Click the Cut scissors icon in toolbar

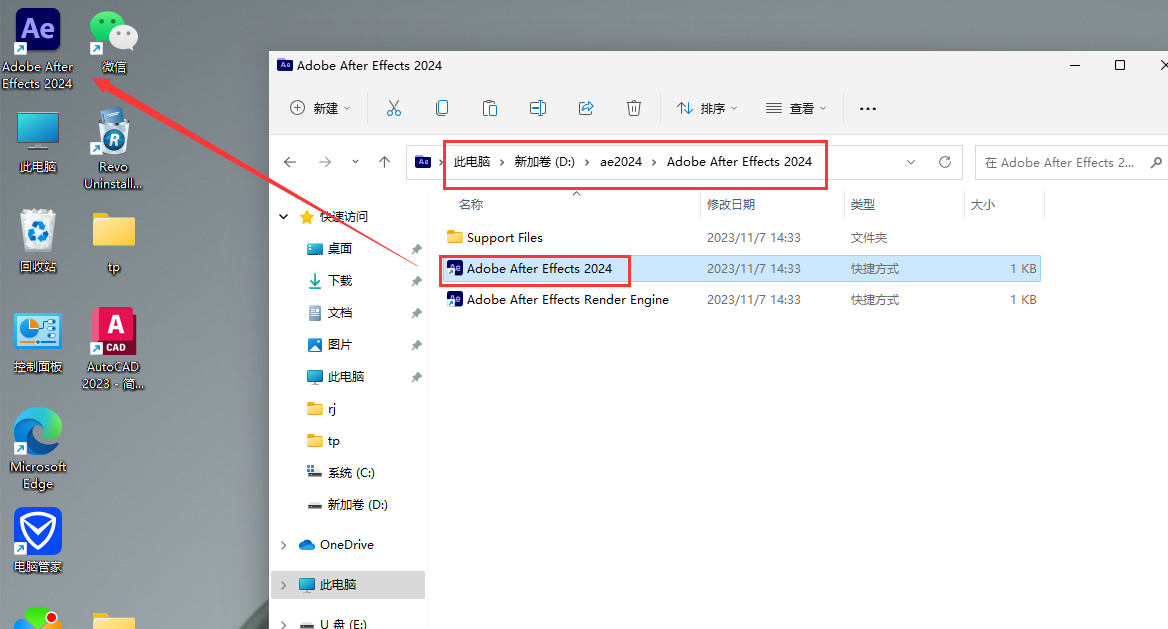tap(393, 108)
